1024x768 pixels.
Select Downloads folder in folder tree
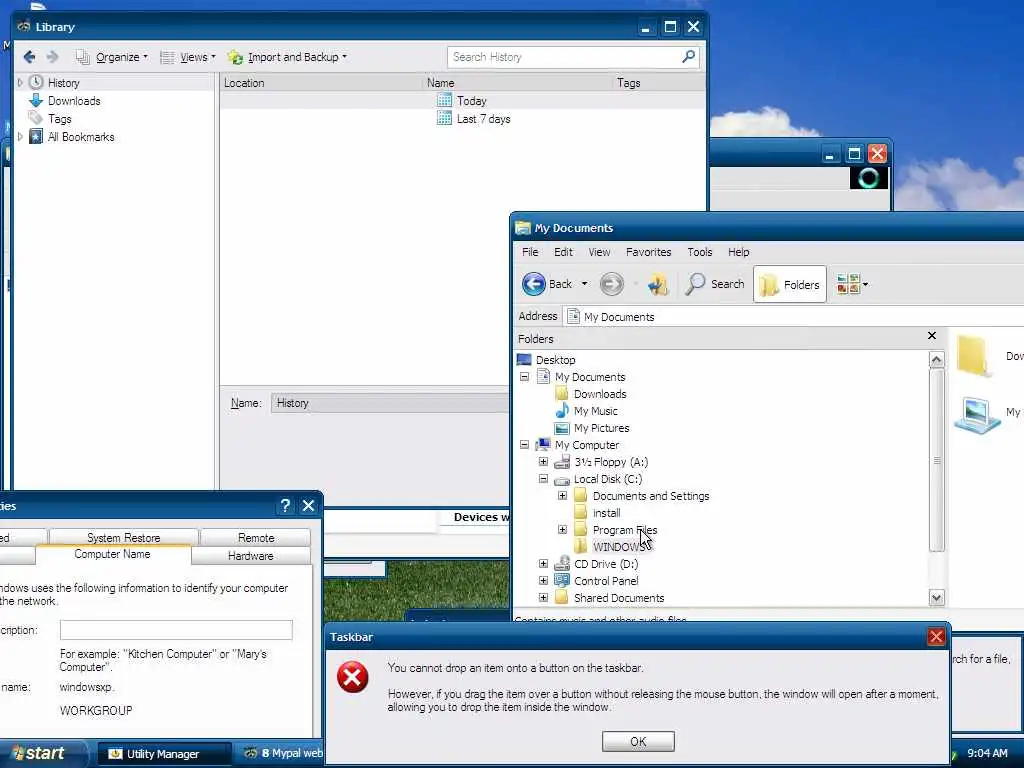click(600, 394)
